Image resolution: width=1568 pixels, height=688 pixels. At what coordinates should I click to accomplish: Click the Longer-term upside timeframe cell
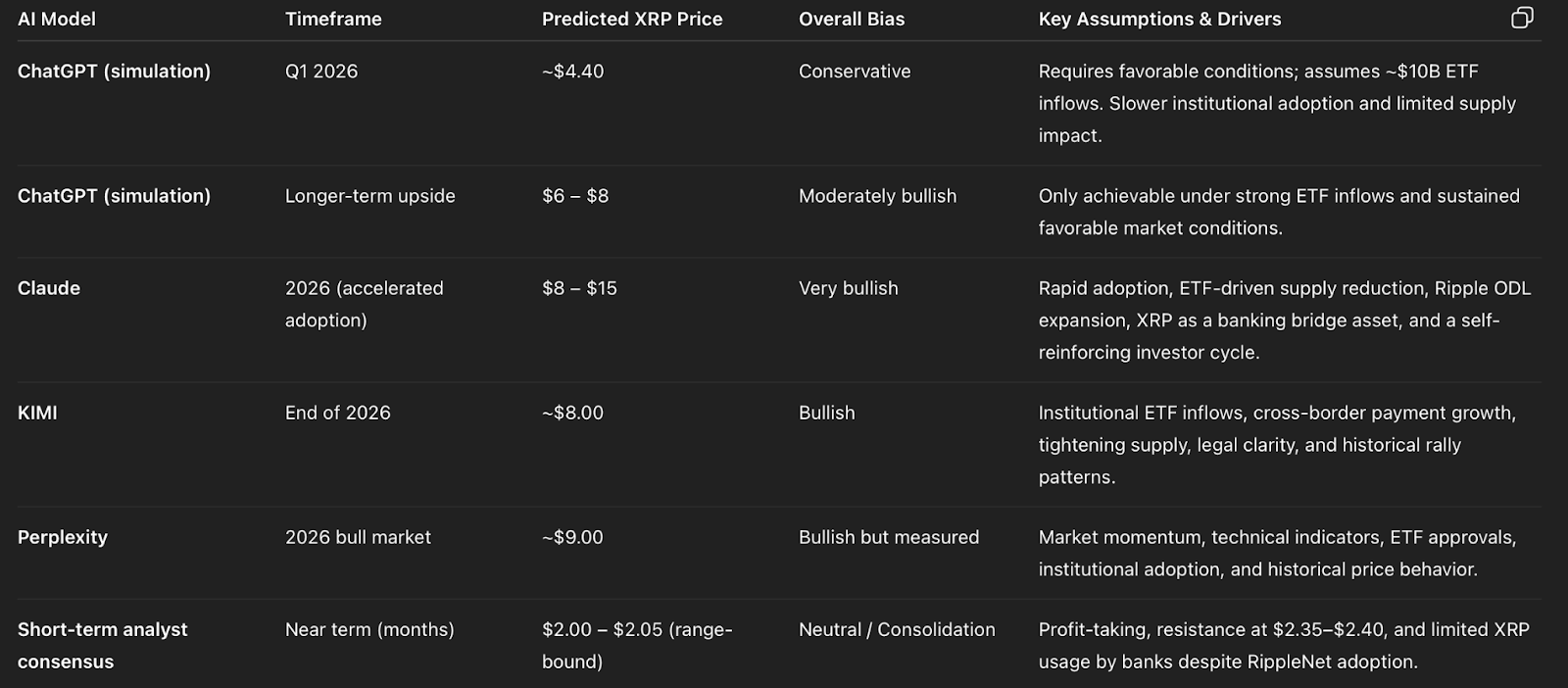coord(369,196)
